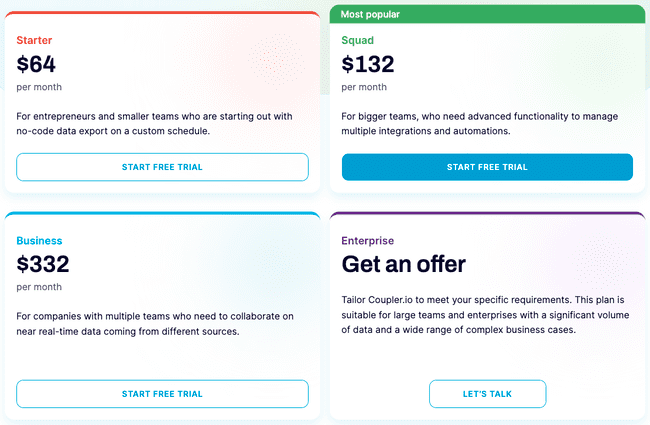Select the Enterprise plan label

(367, 241)
